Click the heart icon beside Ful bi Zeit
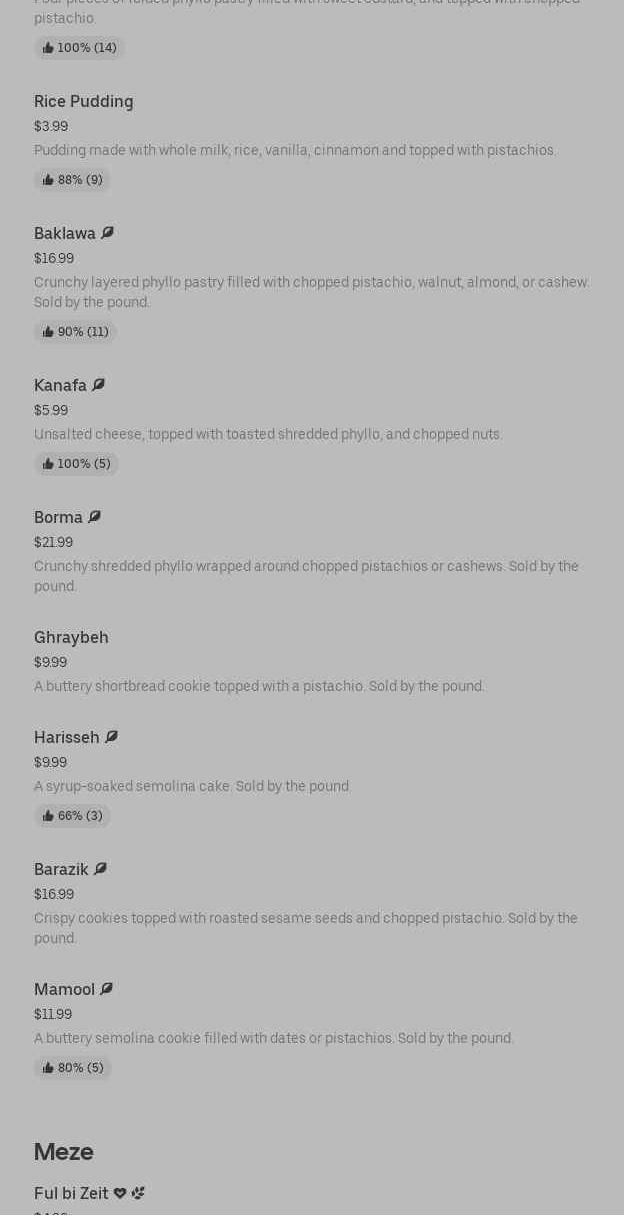 [120, 1193]
